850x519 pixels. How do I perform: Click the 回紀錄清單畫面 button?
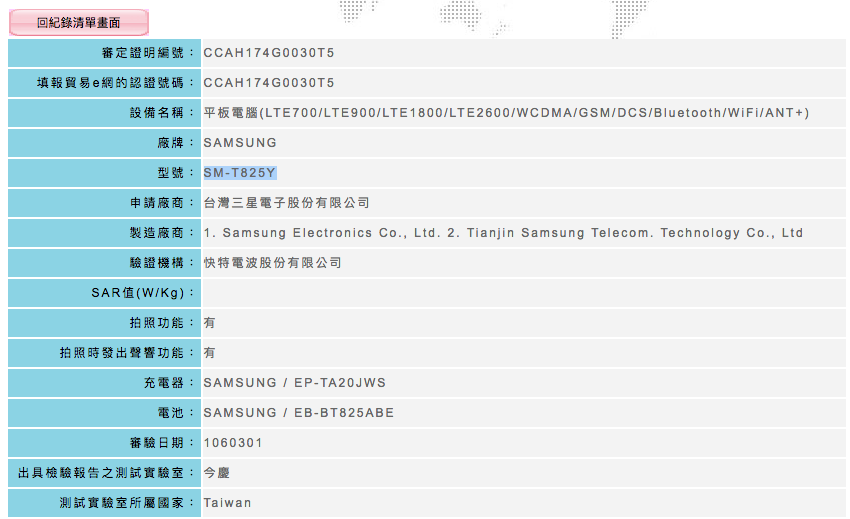point(79,23)
